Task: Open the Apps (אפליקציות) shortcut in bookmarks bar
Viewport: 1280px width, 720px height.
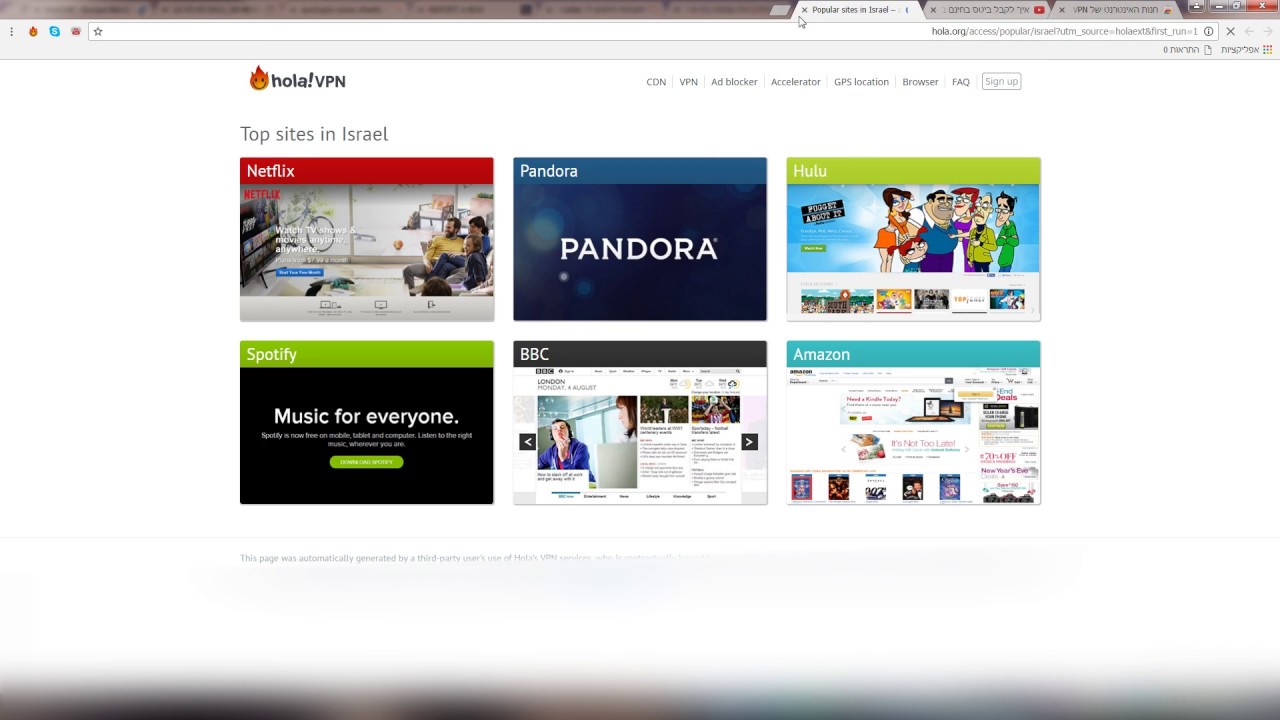Action: (x=1246, y=50)
